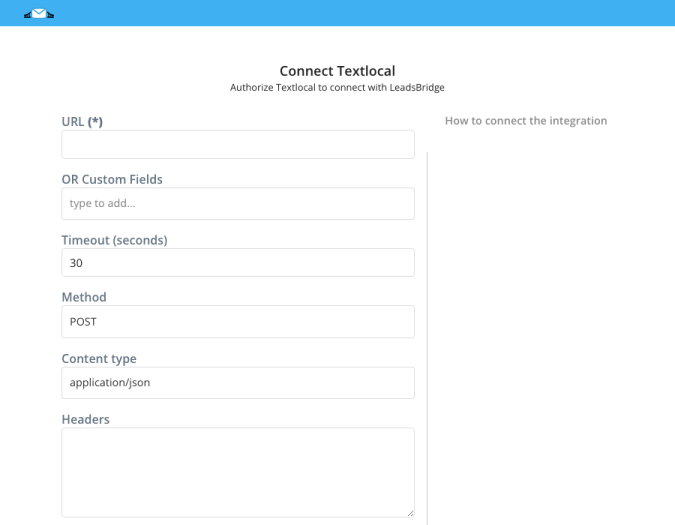675x525 pixels.
Task: Click the 'Timeout (seconds)' label
Action: coord(115,240)
